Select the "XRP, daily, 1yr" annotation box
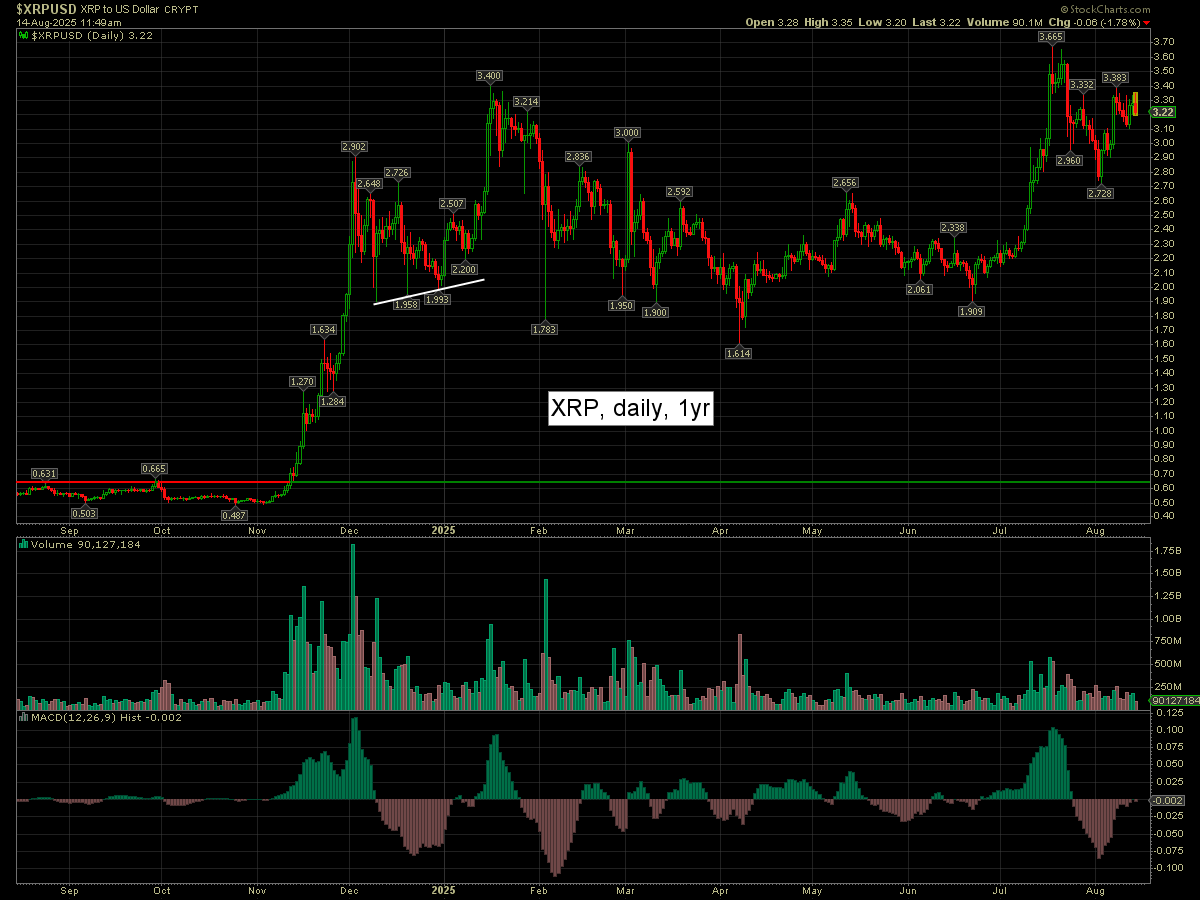 point(630,408)
